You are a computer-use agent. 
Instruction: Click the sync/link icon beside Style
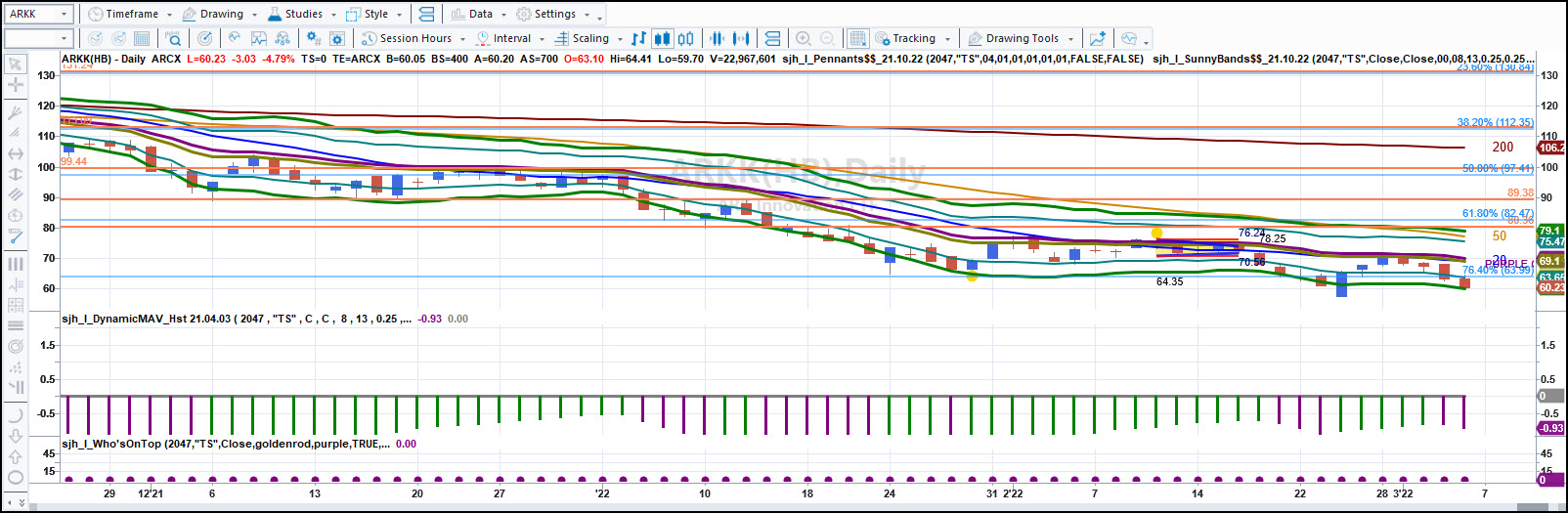click(426, 14)
